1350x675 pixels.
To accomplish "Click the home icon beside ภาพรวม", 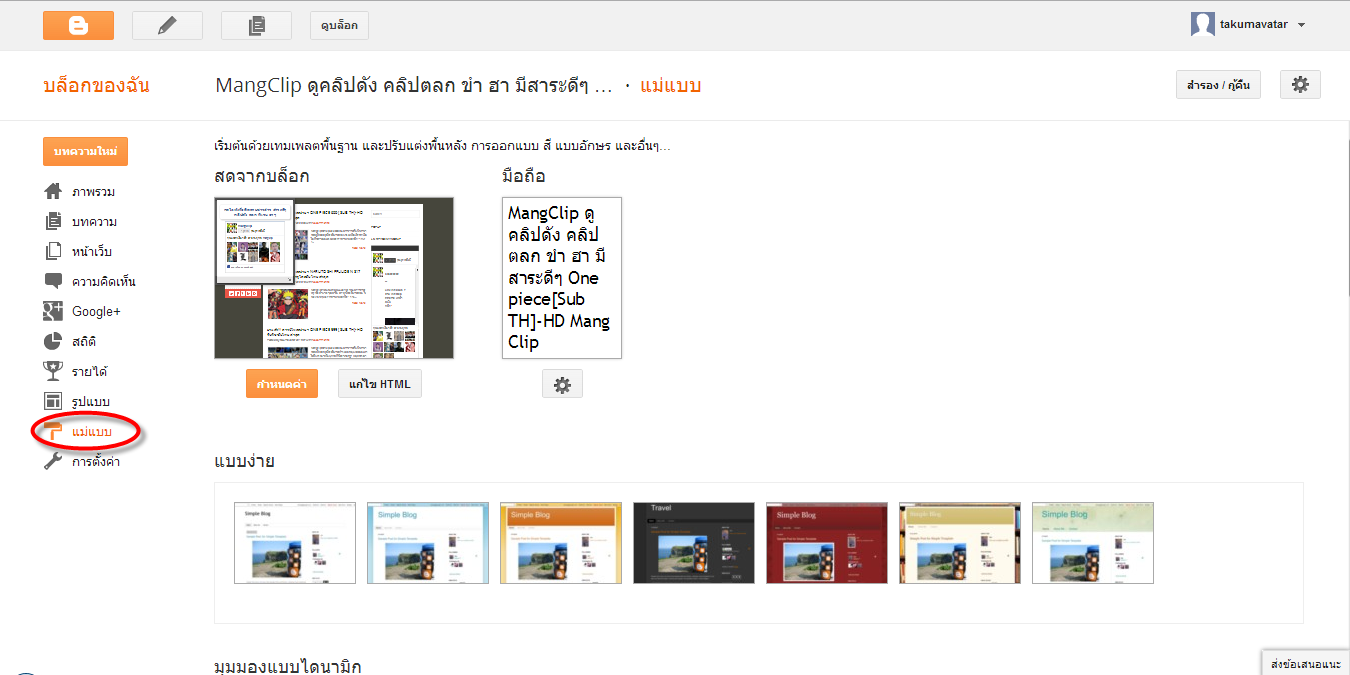I will point(54,191).
